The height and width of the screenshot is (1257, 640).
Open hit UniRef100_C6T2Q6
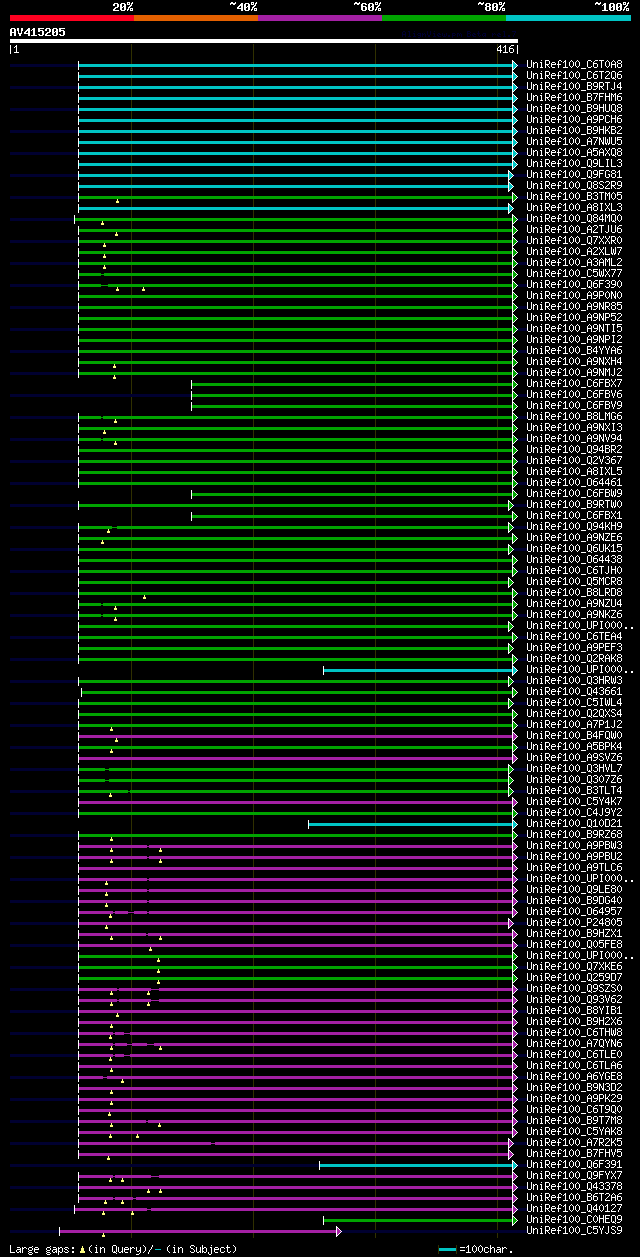click(574, 76)
